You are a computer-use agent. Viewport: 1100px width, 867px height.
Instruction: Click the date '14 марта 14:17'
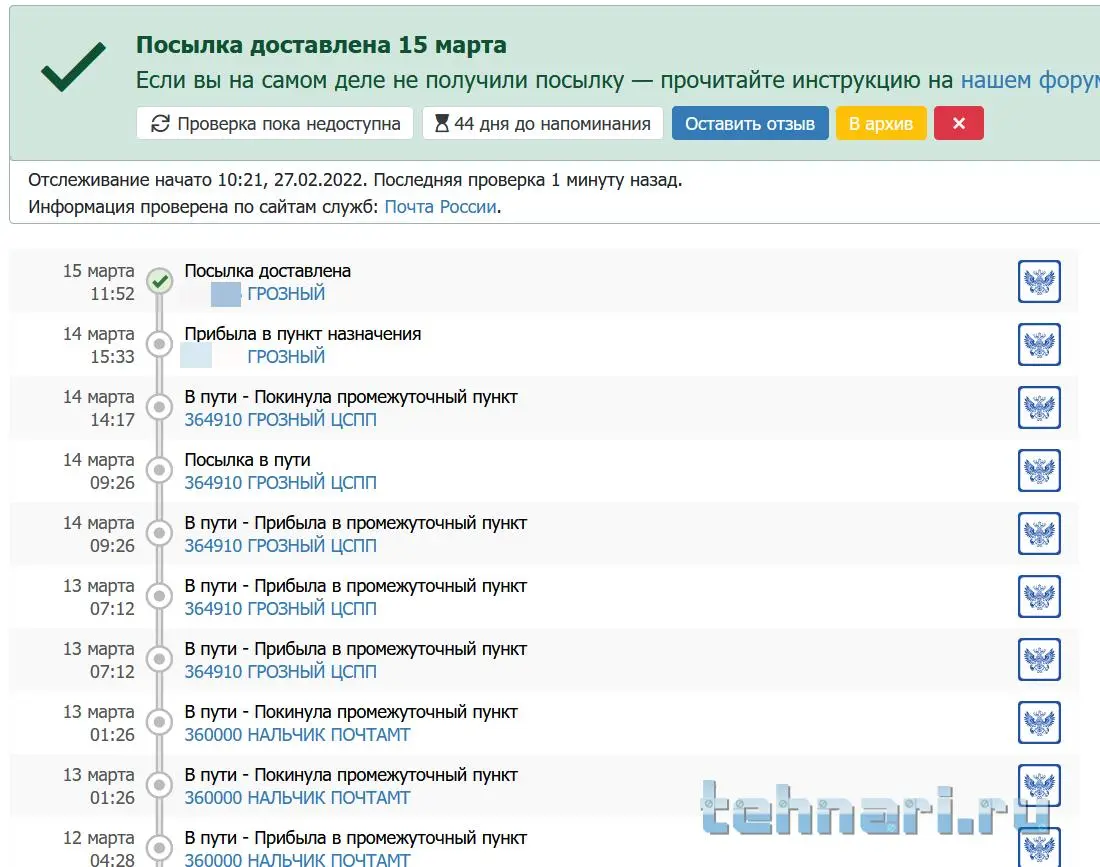[x=99, y=408]
